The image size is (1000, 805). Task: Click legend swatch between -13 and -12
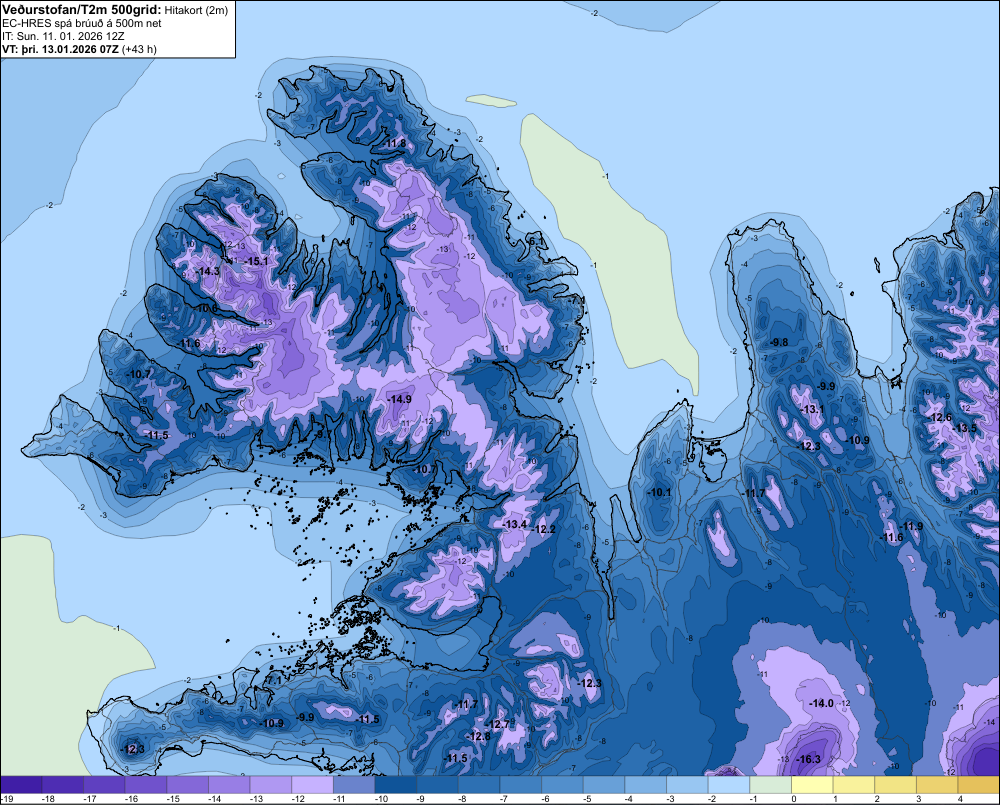click(271, 784)
